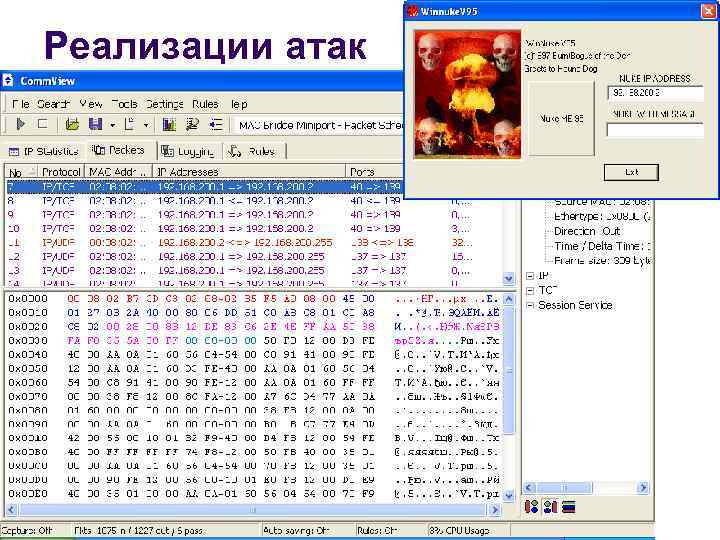Click the blue floppy save icon
Viewport: 720px width, 540px height.
tap(95, 124)
